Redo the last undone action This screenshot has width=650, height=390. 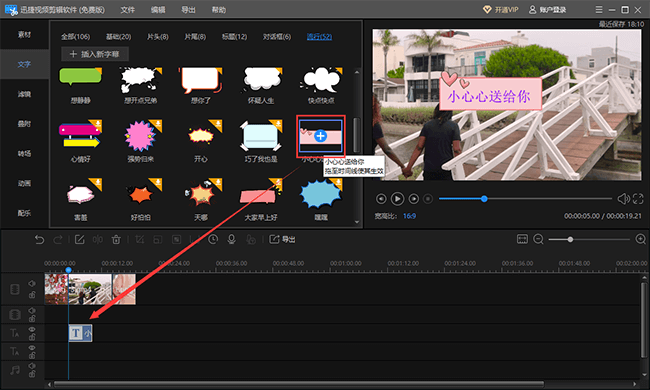pyautogui.click(x=58, y=240)
